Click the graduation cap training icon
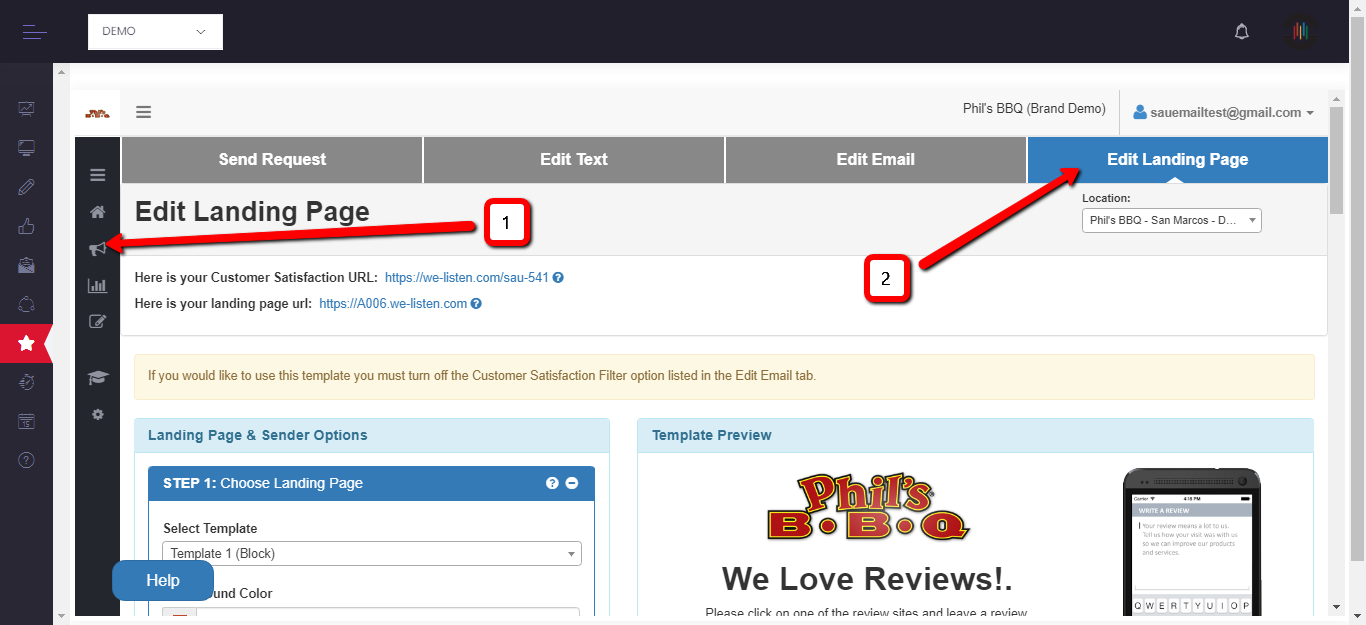 coord(97,378)
